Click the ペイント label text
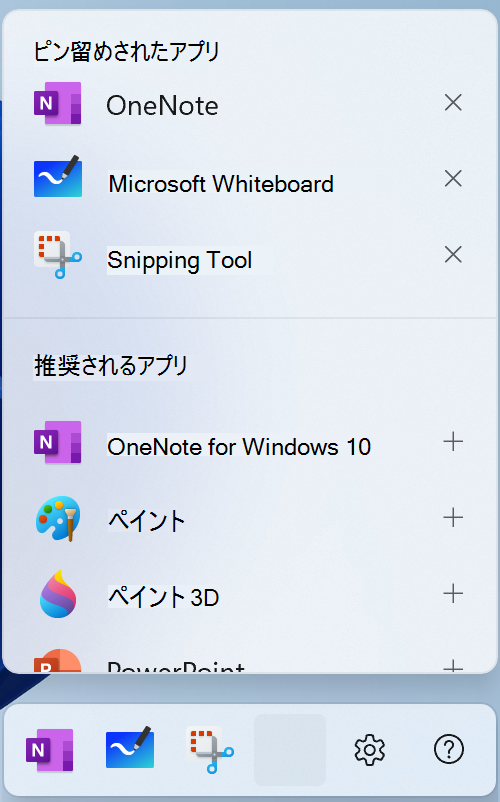500x802 pixels. 146,521
